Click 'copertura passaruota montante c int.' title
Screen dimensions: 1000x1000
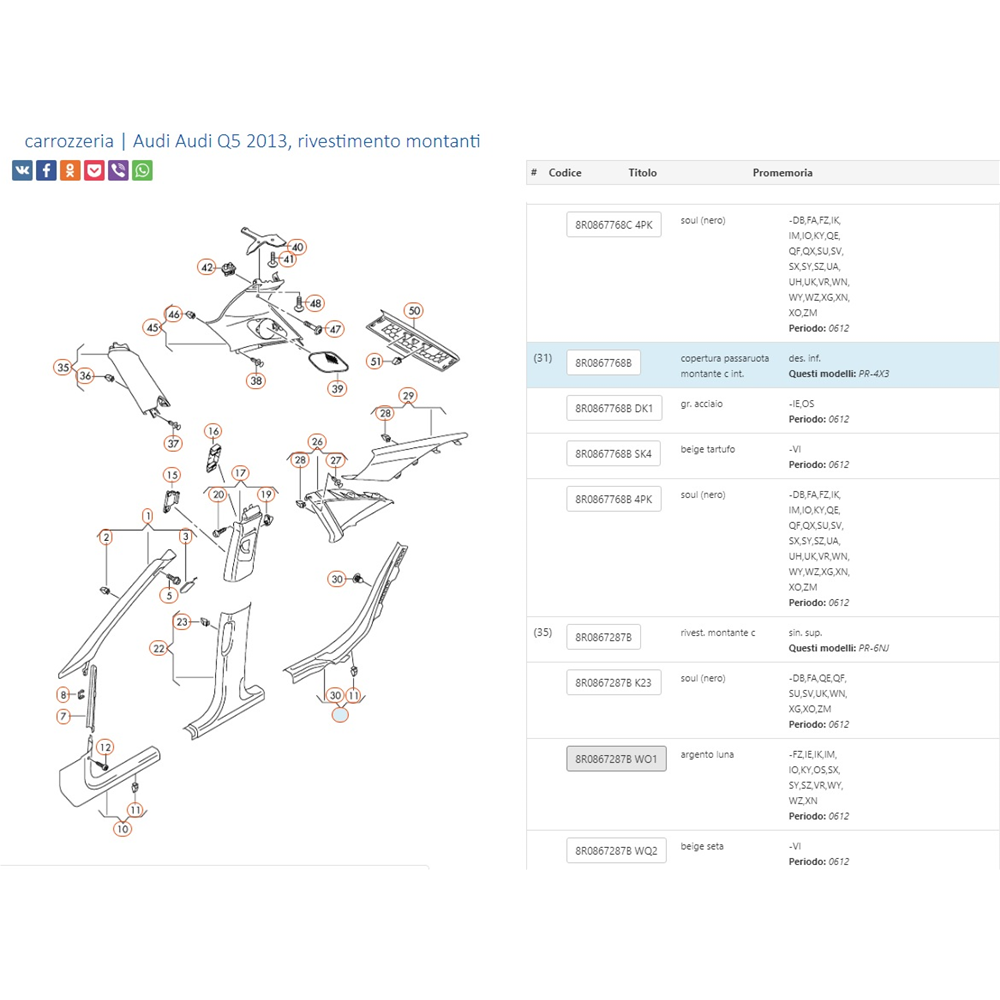click(724, 366)
